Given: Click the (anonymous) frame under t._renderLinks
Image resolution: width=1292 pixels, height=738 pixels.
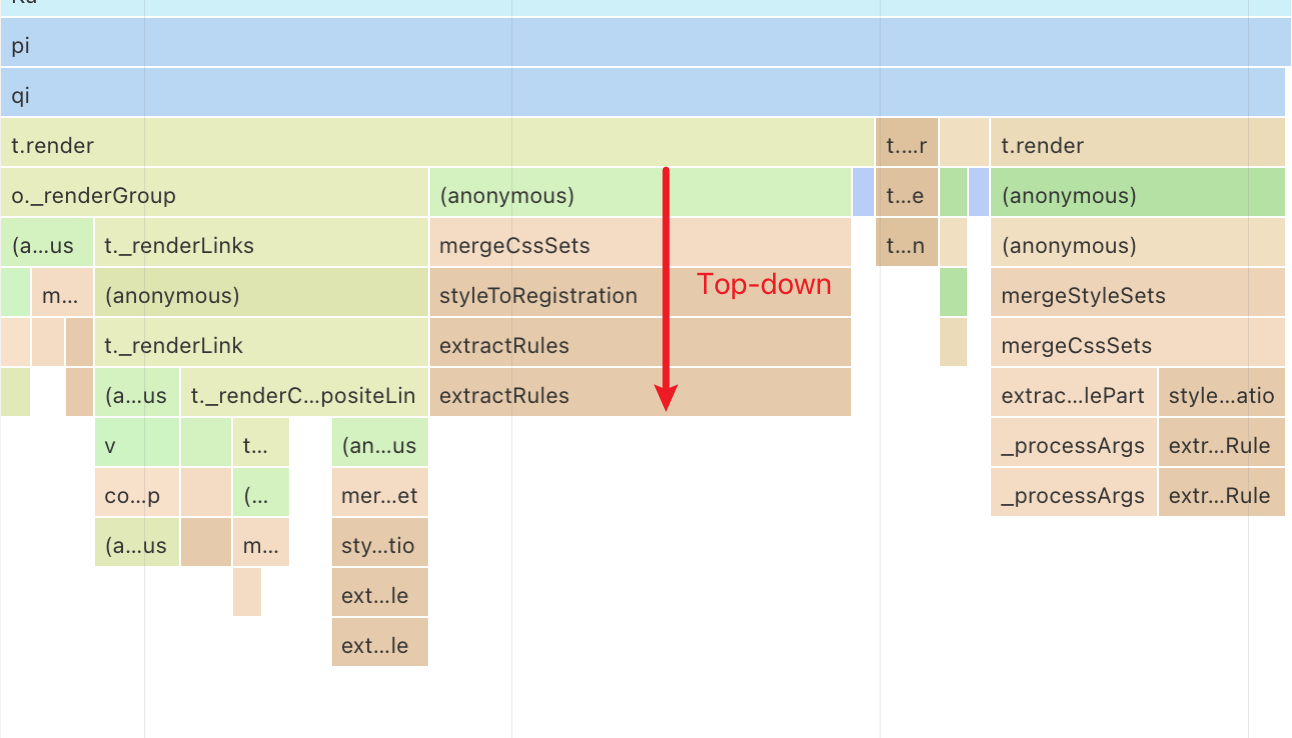Looking at the screenshot, I should pos(261,292).
